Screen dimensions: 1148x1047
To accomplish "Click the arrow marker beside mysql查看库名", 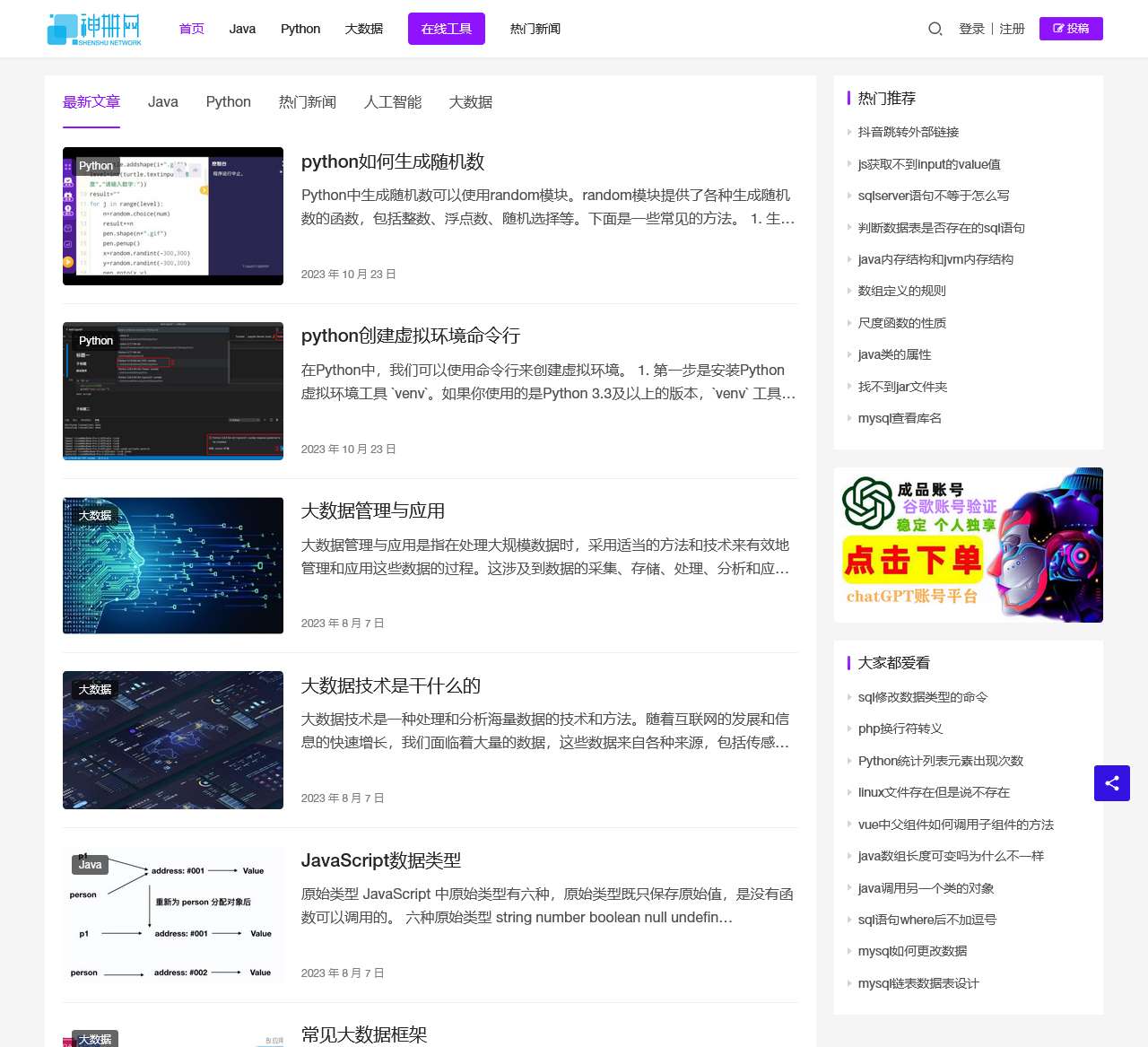I will [x=850, y=418].
